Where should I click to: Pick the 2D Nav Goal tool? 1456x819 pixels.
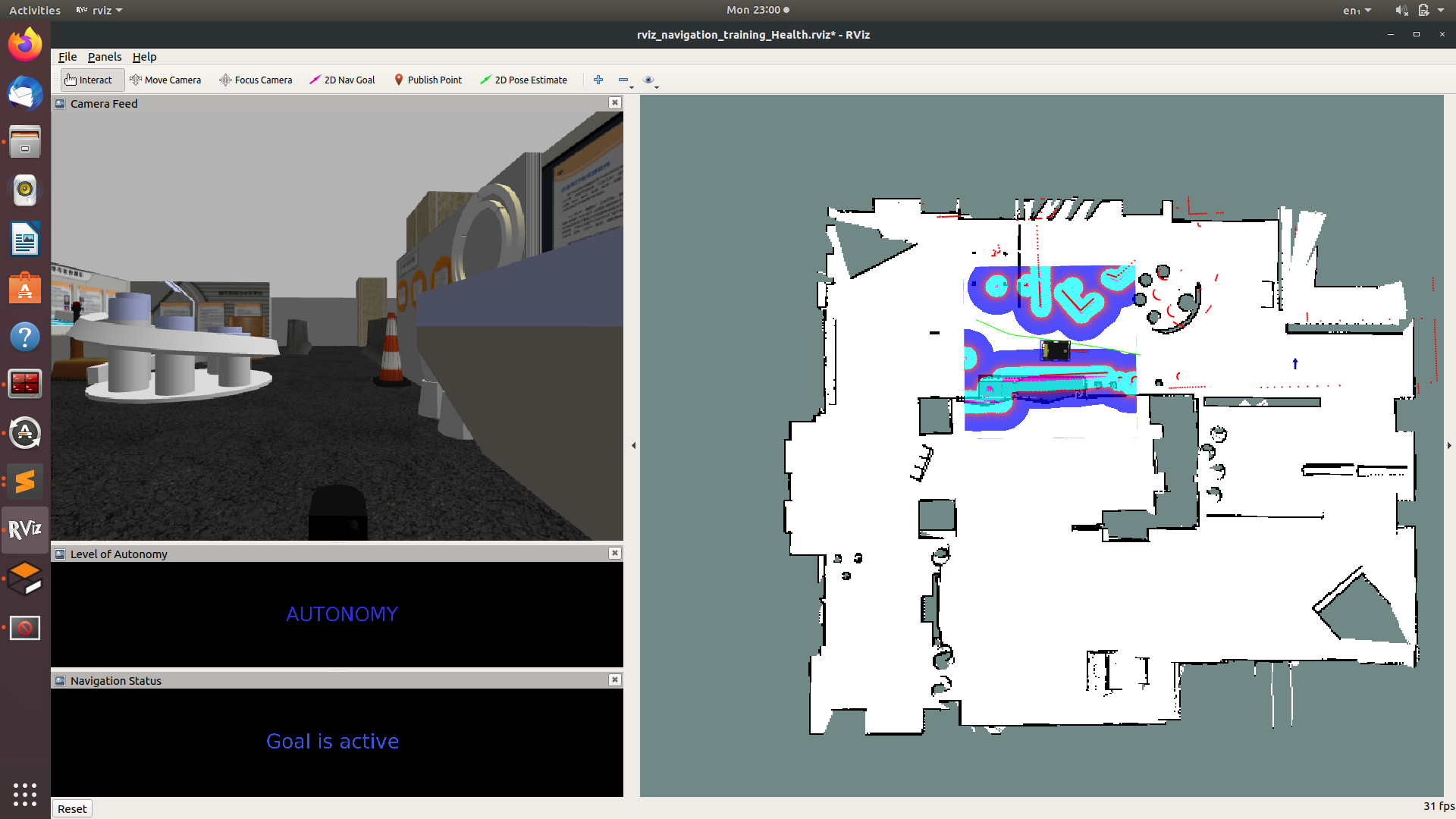(342, 80)
